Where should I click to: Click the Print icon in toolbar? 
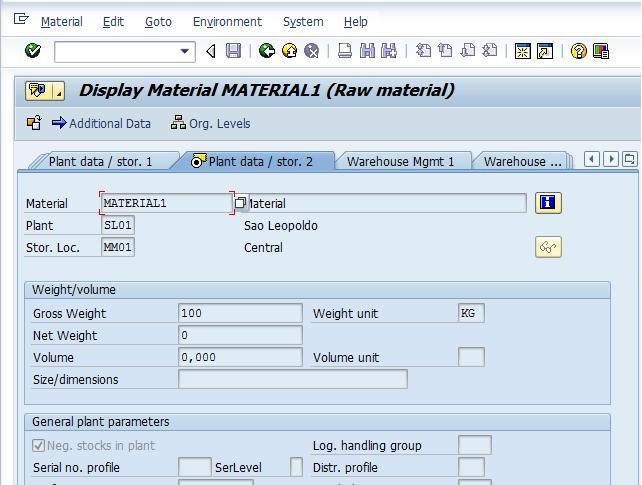[344, 51]
